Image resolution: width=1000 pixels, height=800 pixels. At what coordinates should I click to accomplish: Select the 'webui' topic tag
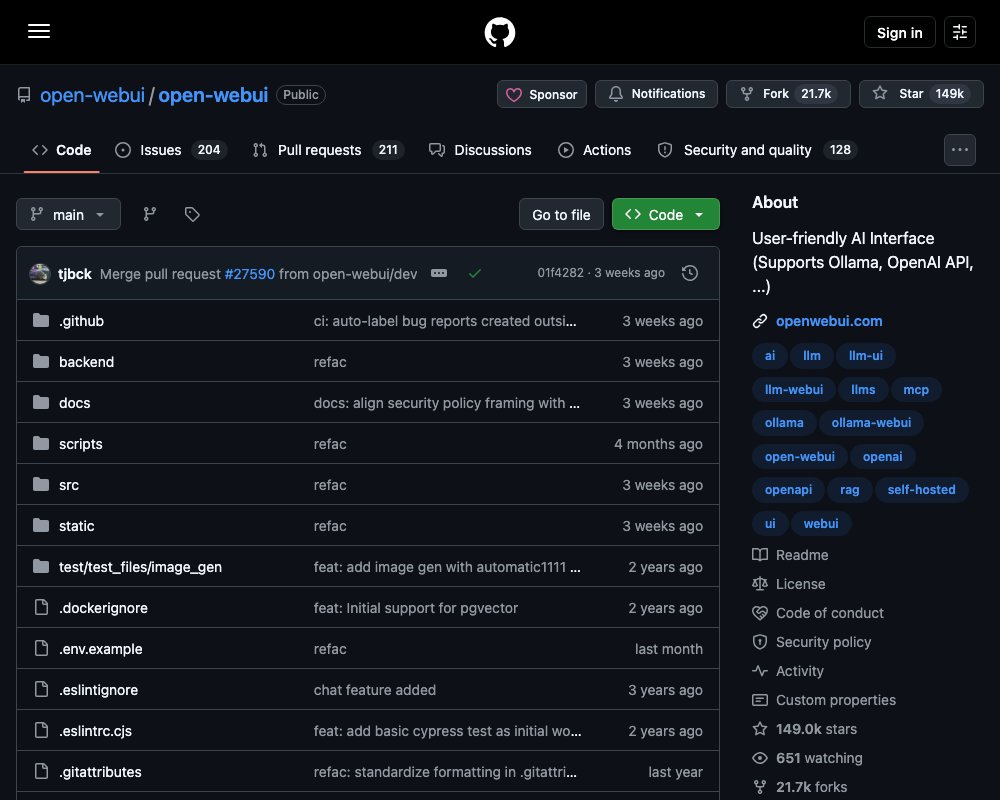coord(820,523)
